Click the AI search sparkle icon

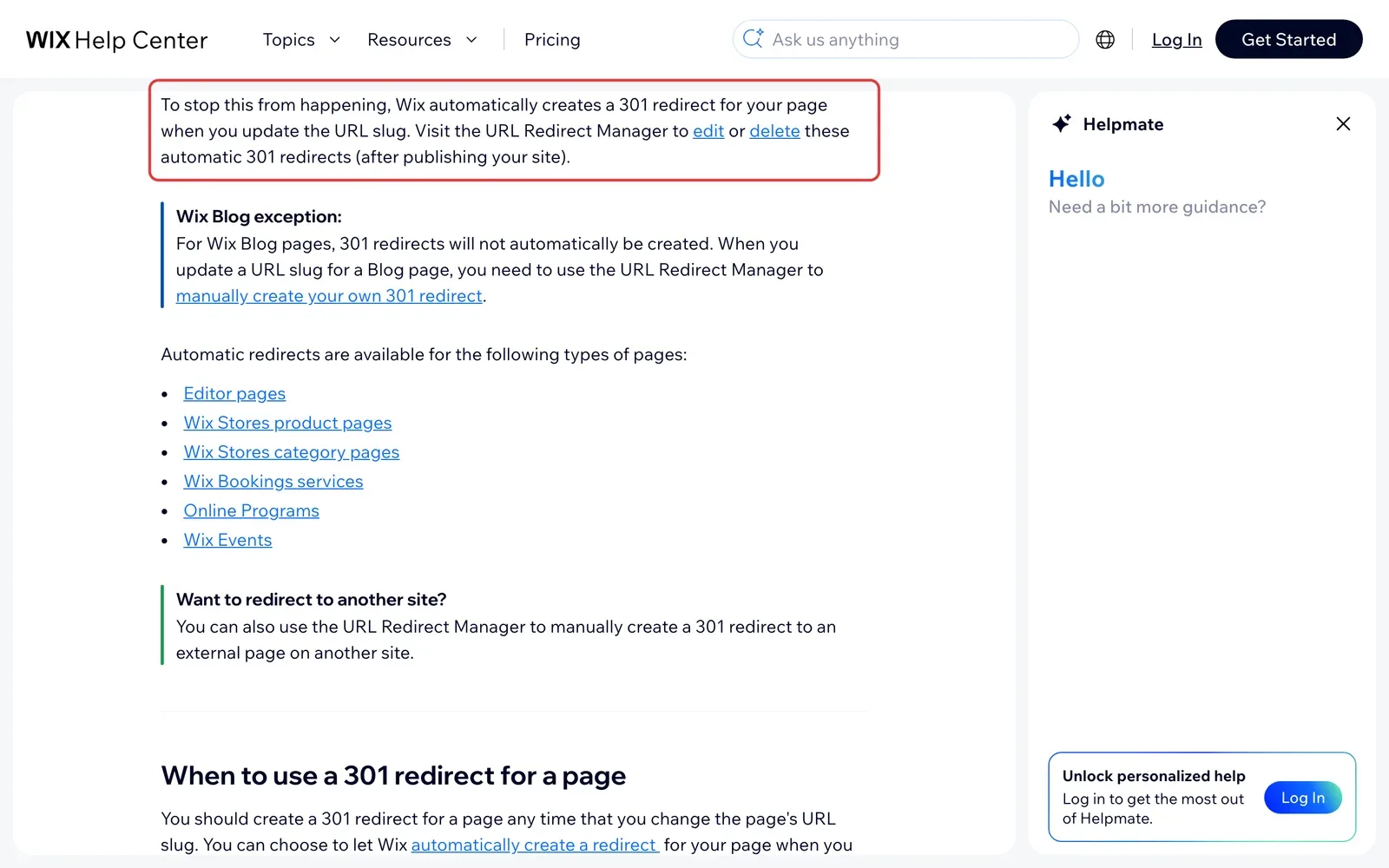[x=754, y=39]
